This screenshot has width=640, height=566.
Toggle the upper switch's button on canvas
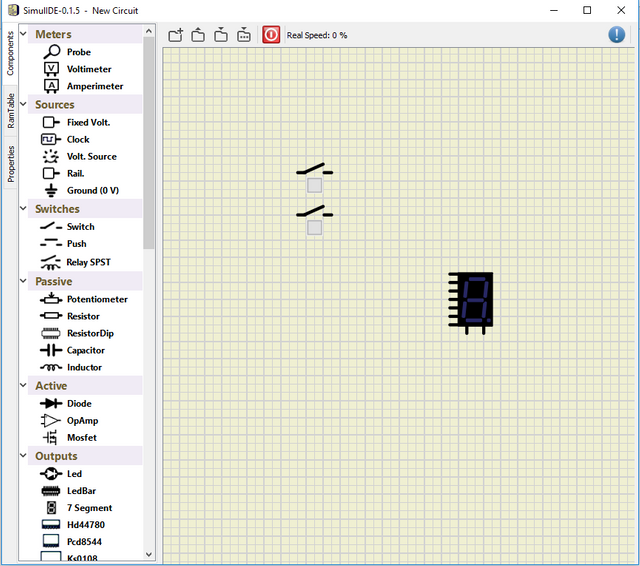tap(315, 185)
